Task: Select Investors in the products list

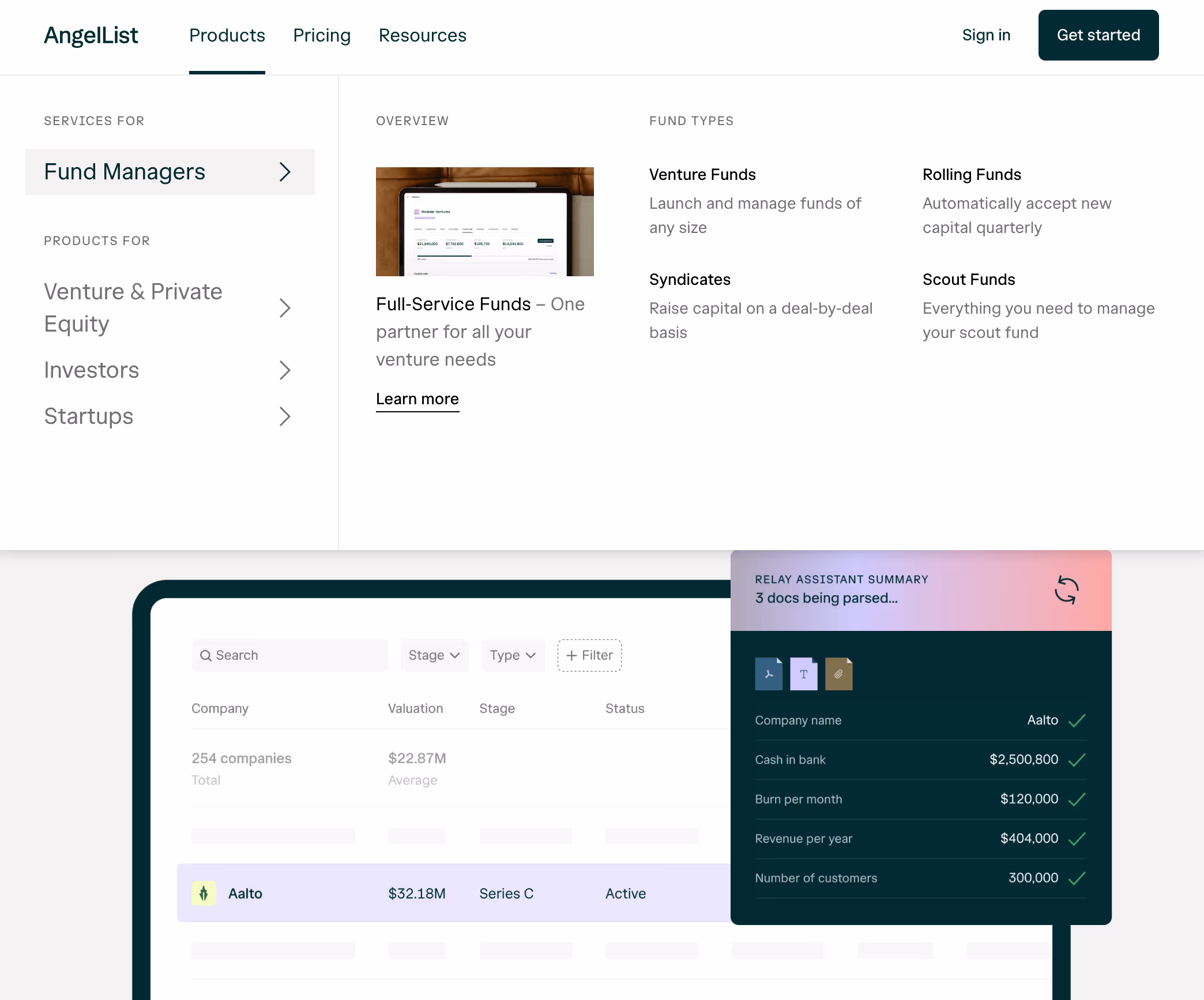Action: (x=170, y=370)
